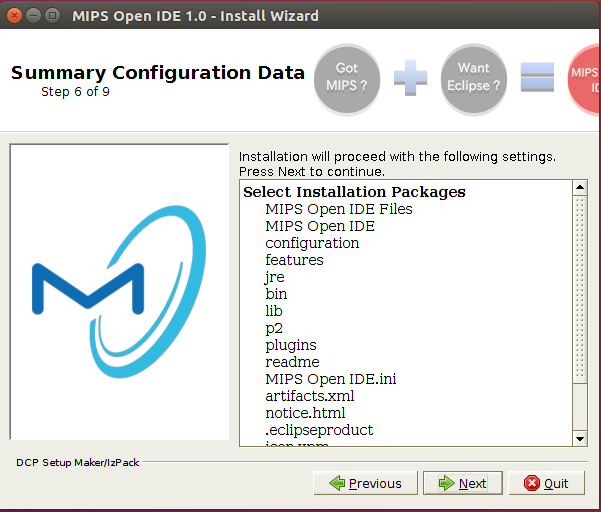Click 'Select Installation Packages' heading
This screenshot has width=601, height=512.
pos(354,192)
